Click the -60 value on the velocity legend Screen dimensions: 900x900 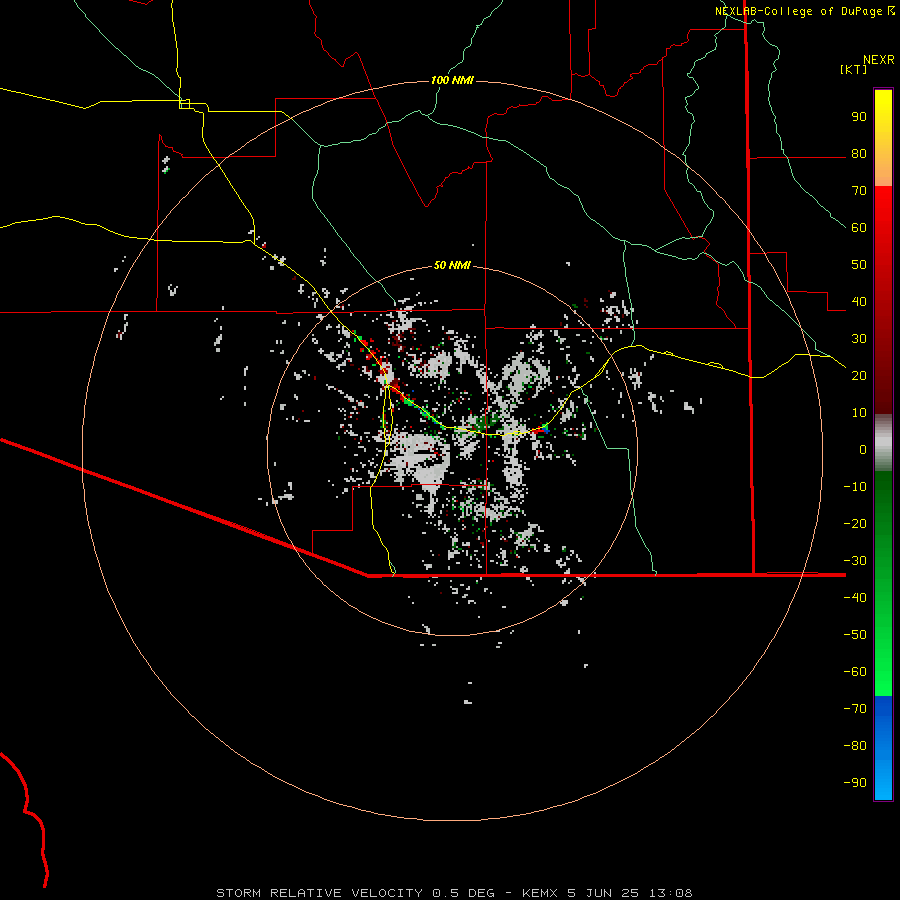click(855, 672)
